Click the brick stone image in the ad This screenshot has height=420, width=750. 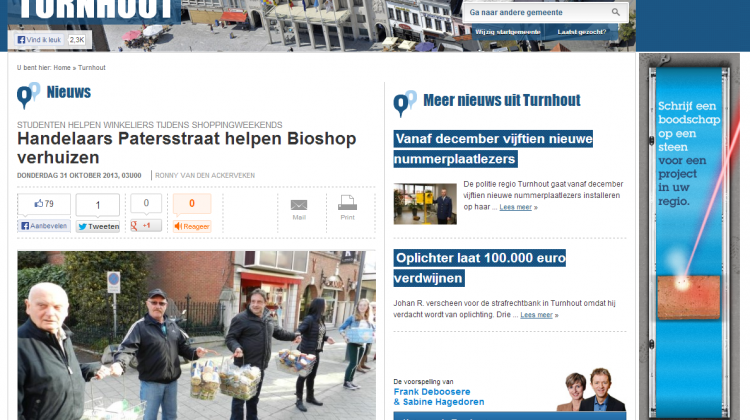(x=689, y=297)
